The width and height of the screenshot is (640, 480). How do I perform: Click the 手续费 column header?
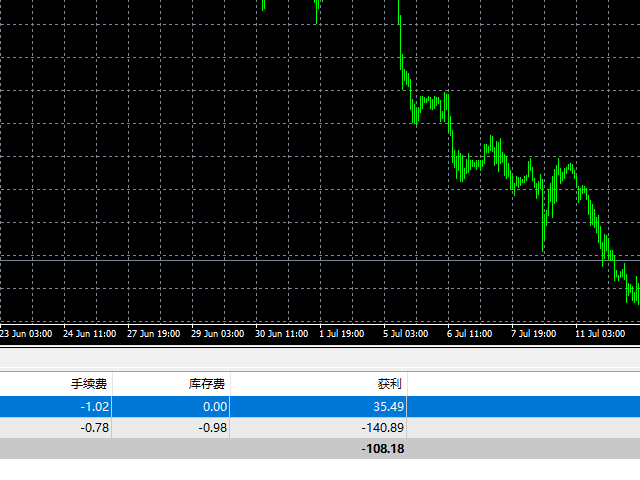click(56, 384)
